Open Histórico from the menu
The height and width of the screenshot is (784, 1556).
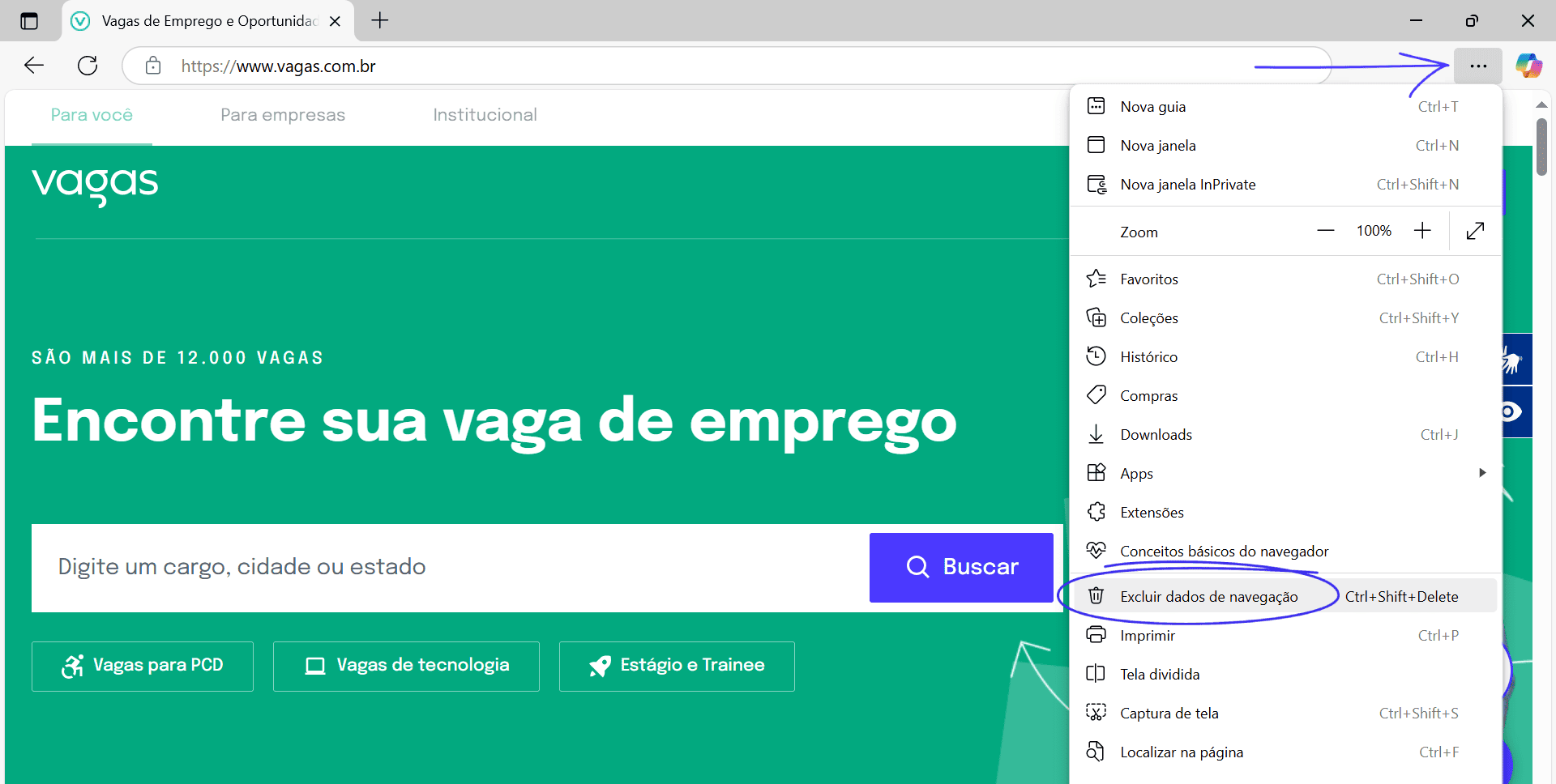(x=1148, y=356)
